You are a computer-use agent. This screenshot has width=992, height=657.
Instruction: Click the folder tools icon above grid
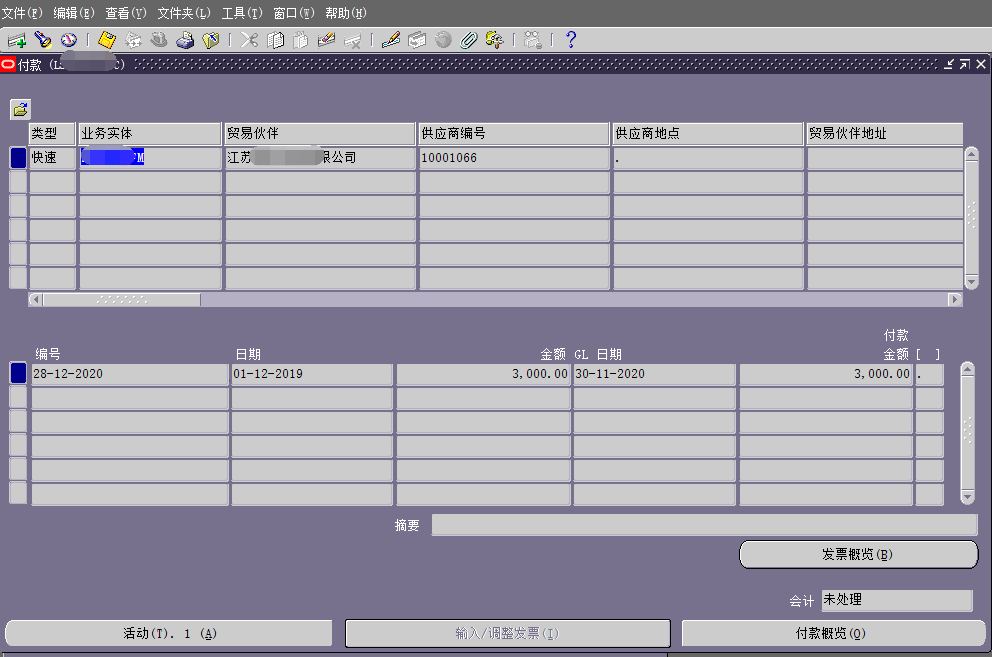point(20,109)
